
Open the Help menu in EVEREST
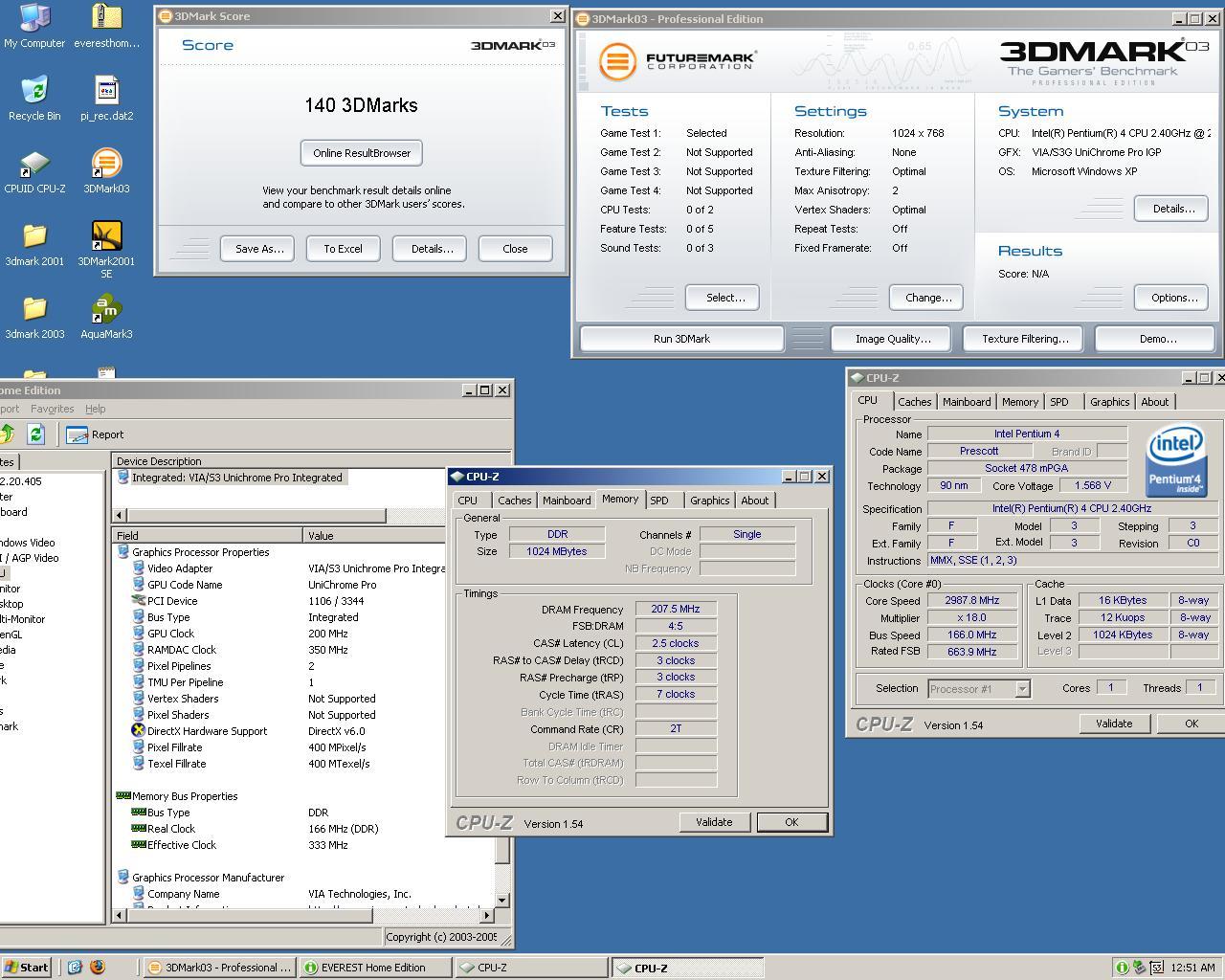tap(96, 409)
